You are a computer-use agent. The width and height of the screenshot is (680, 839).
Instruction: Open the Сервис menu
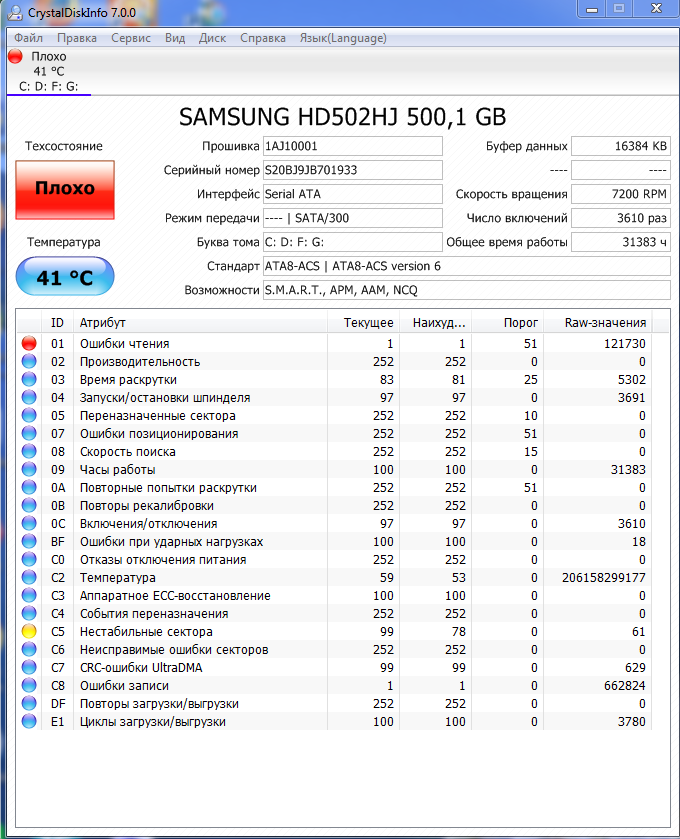click(131, 38)
